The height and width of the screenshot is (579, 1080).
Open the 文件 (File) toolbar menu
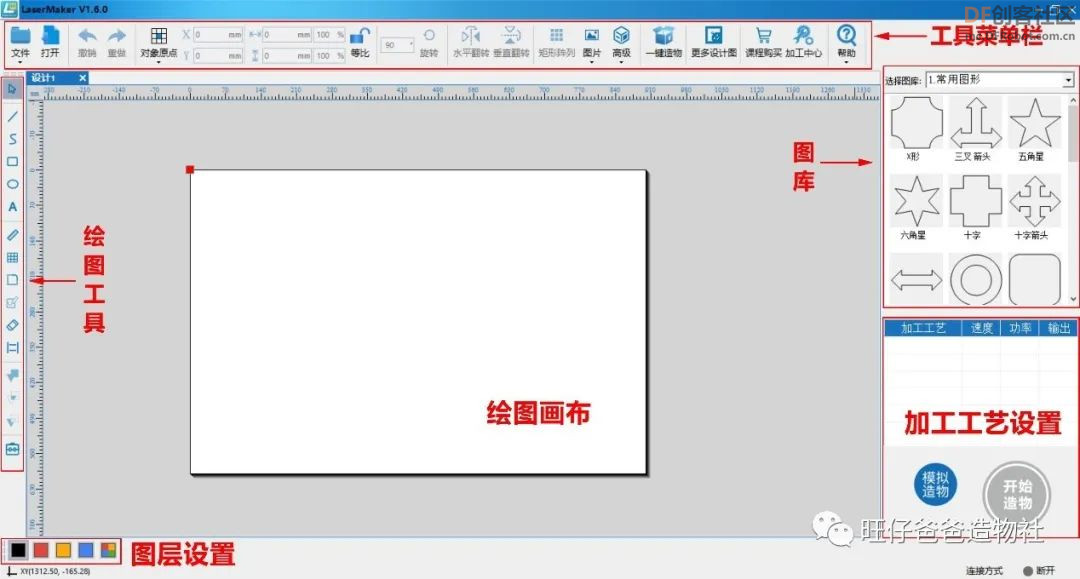point(20,43)
